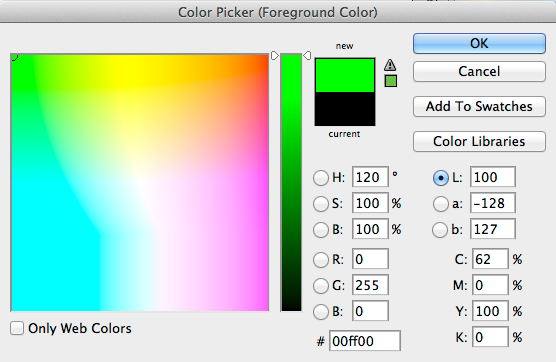This screenshot has height=362, width=556.
Task: Click the R field showing 0
Action: coord(370,259)
